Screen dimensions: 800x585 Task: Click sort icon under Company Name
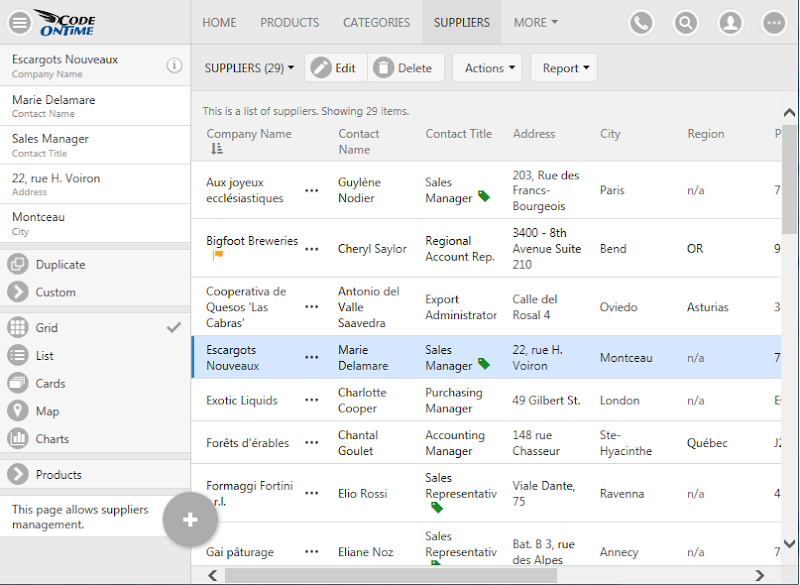217,149
